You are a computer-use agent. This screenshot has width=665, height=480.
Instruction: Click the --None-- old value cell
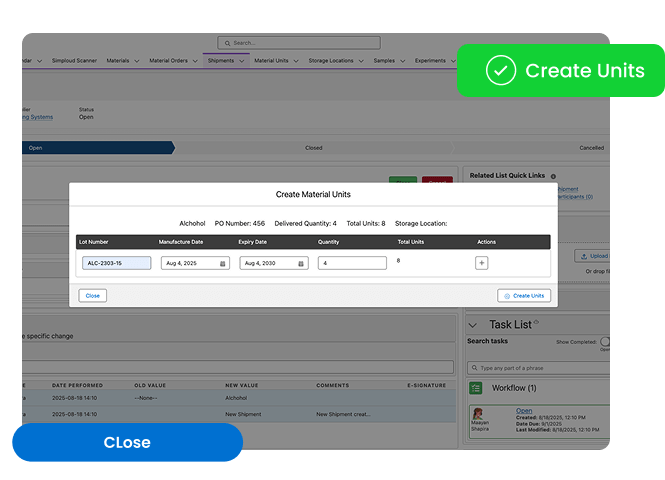point(146,398)
